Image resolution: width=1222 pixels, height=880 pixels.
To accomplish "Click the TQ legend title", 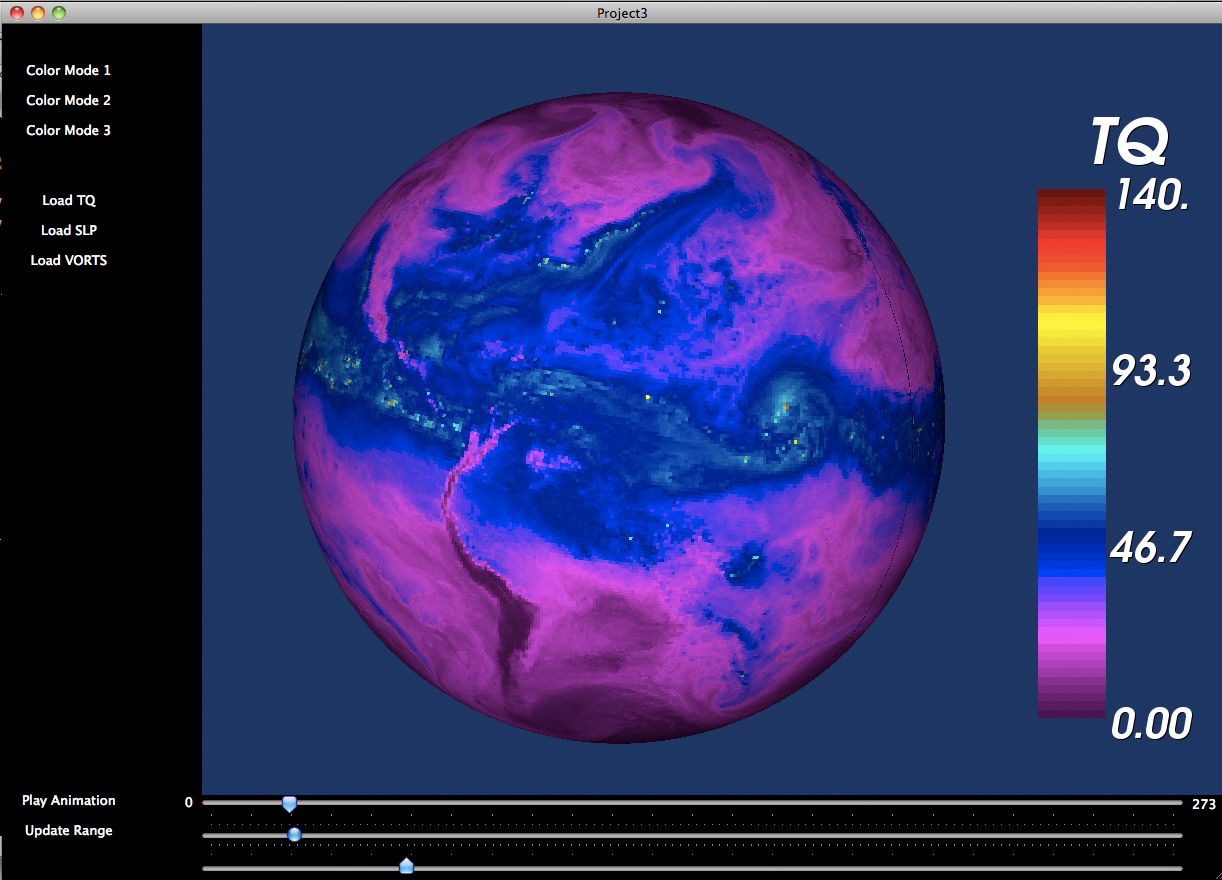I will click(x=1128, y=142).
